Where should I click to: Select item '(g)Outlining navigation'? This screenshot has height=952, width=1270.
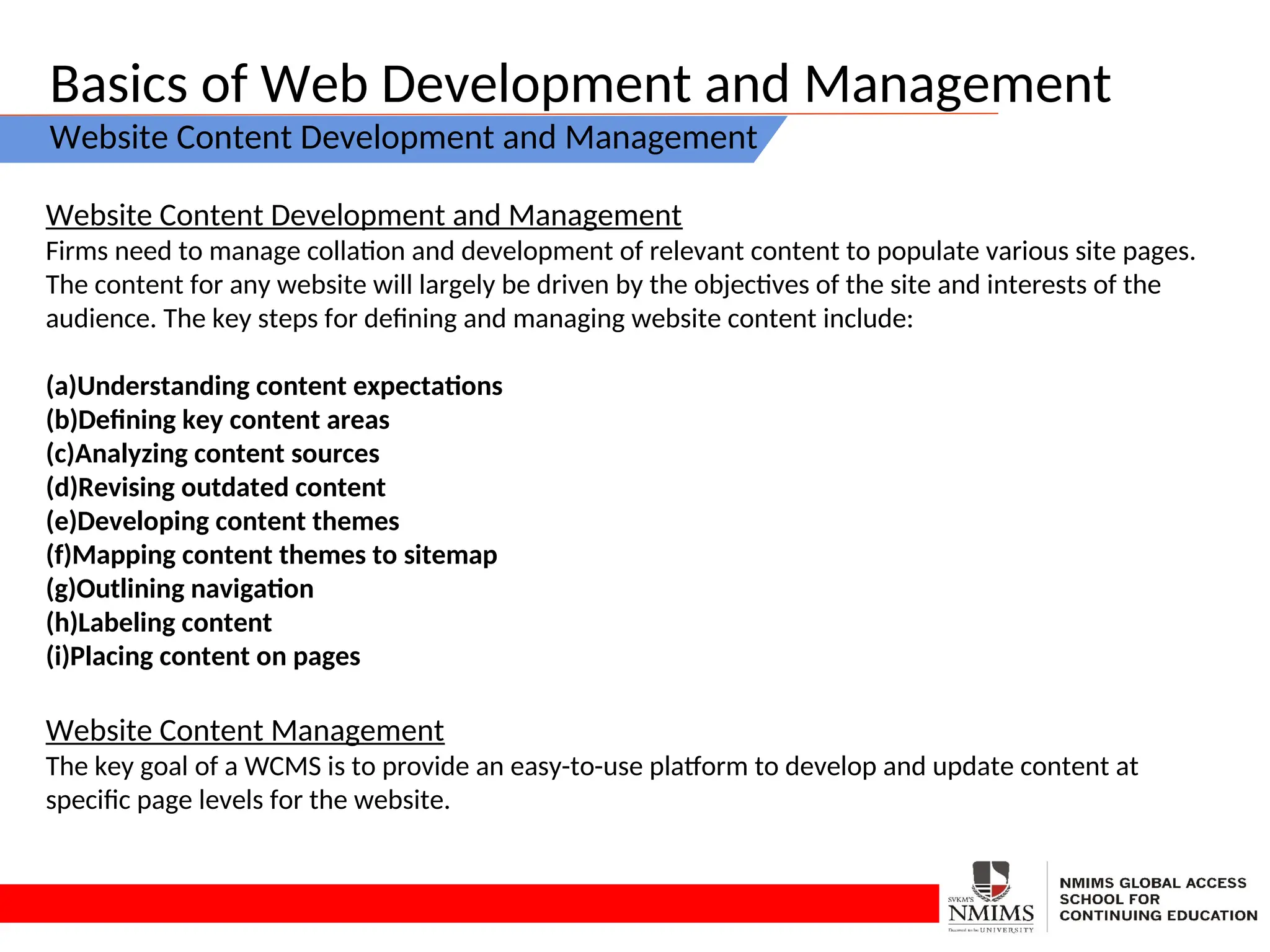pyautogui.click(x=180, y=589)
